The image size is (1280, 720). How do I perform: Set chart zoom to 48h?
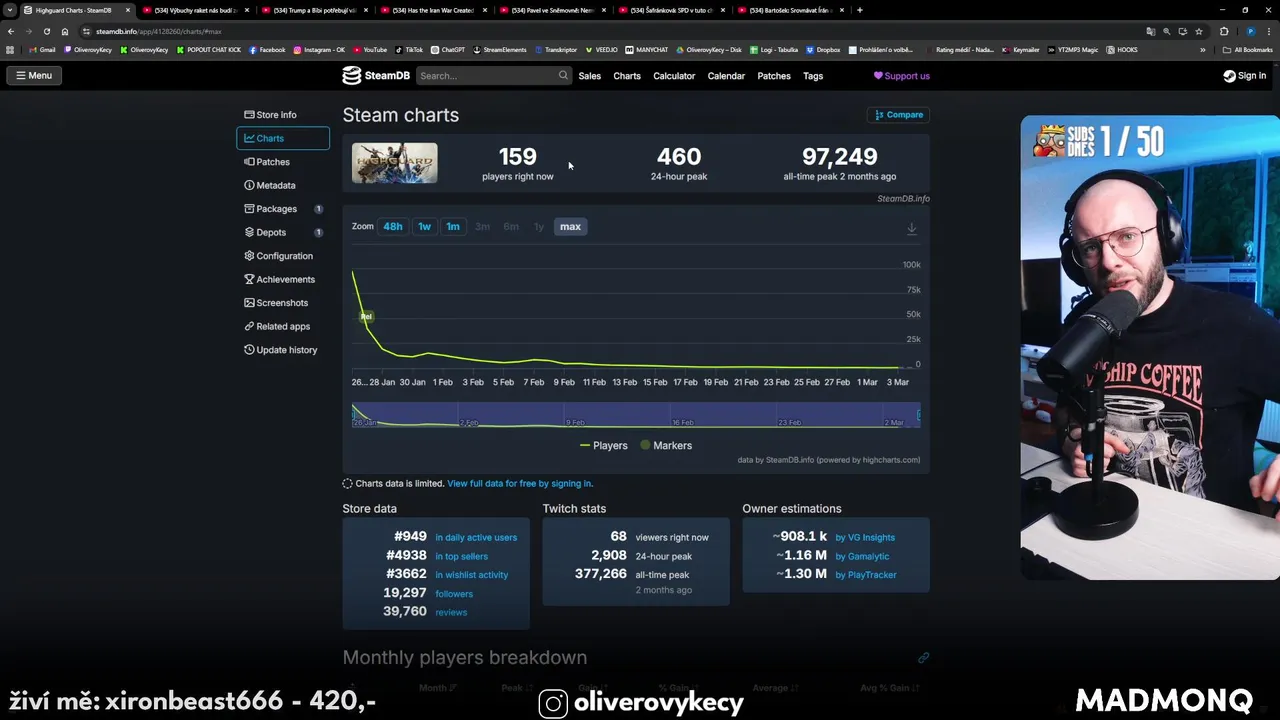click(393, 226)
